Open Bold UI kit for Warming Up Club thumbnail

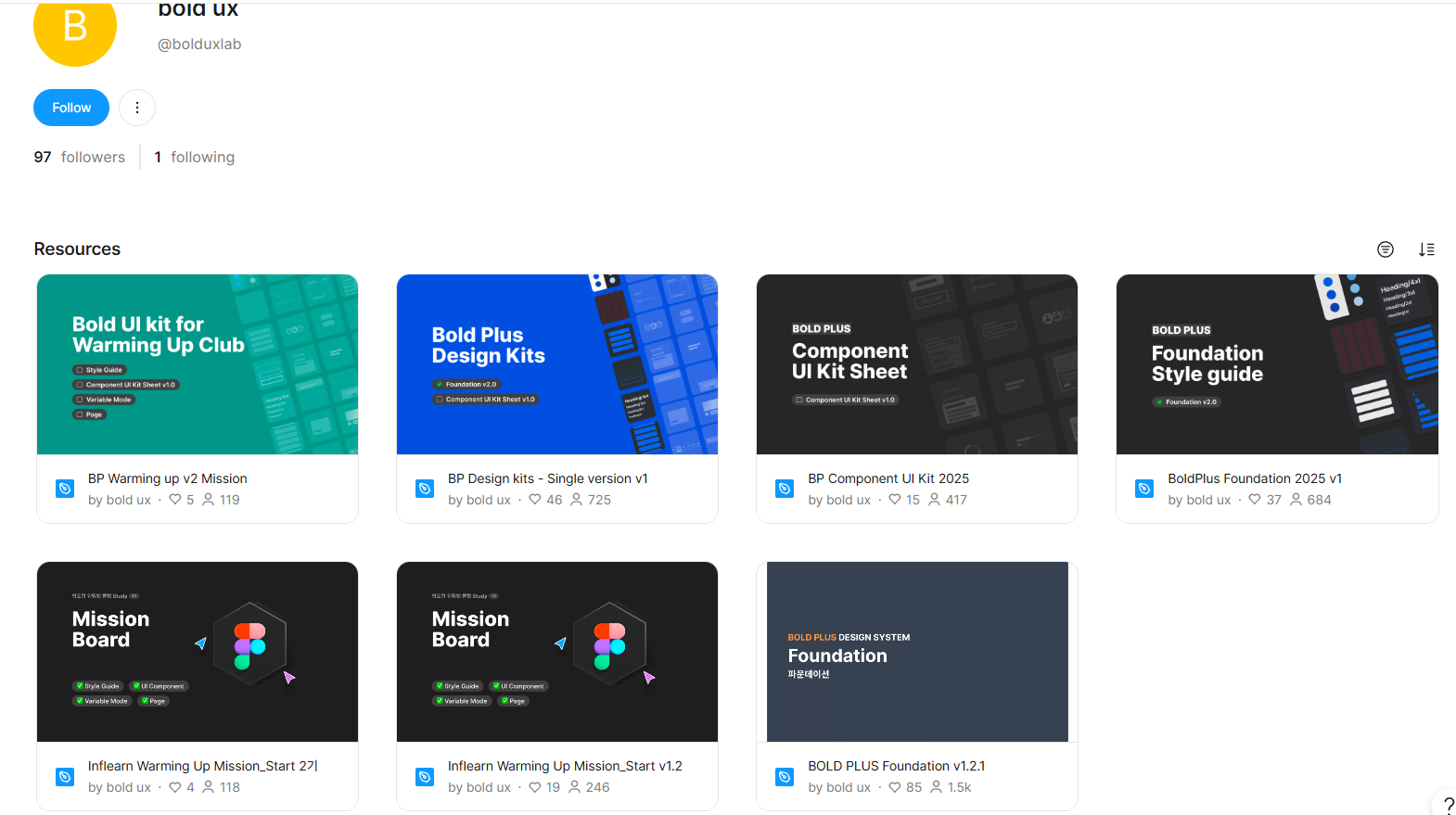pyautogui.click(x=198, y=364)
